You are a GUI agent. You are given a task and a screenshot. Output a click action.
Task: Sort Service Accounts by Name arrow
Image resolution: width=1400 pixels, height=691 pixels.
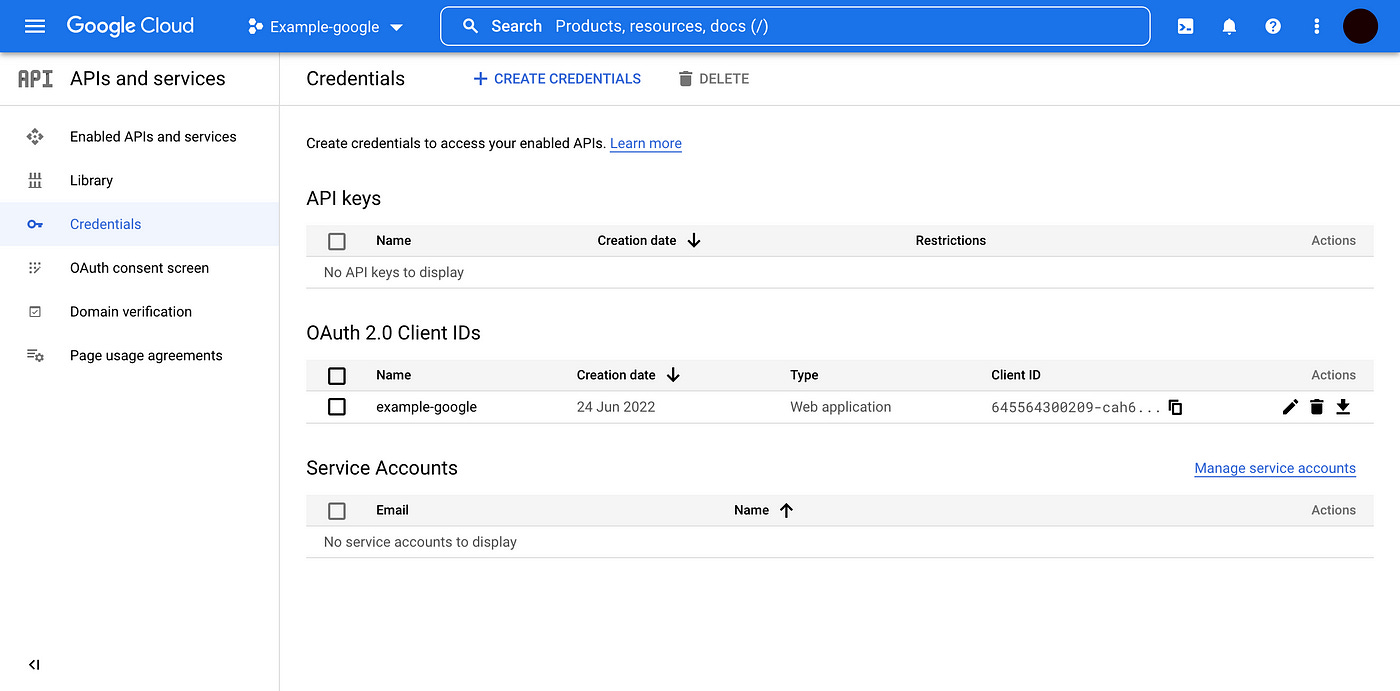tap(786, 510)
